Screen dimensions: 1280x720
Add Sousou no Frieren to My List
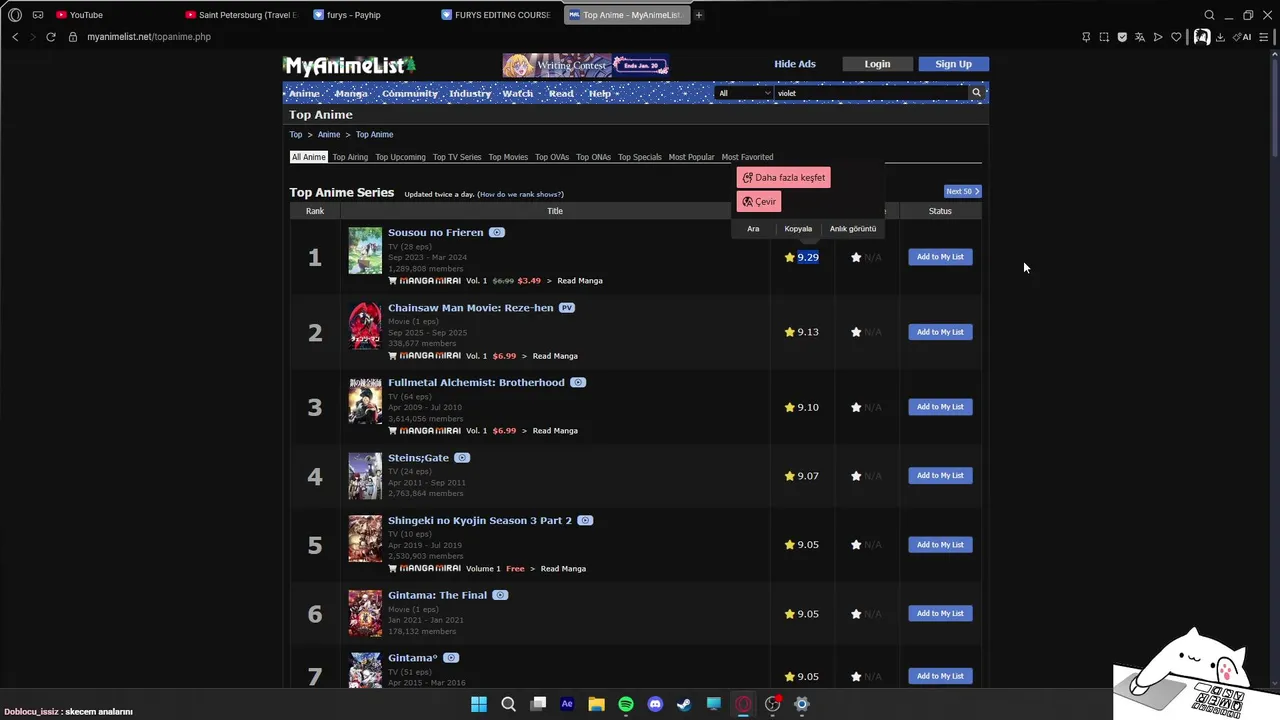tap(940, 257)
